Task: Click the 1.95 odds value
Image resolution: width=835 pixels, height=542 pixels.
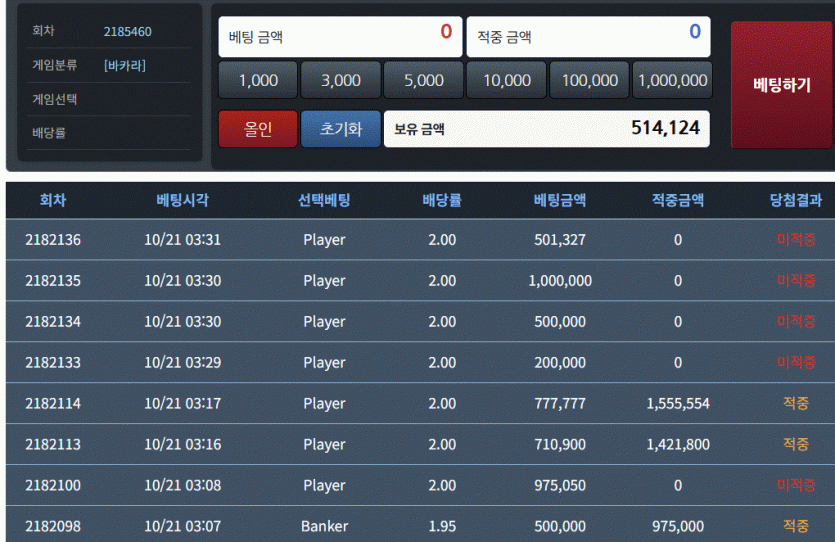Action: (442, 527)
